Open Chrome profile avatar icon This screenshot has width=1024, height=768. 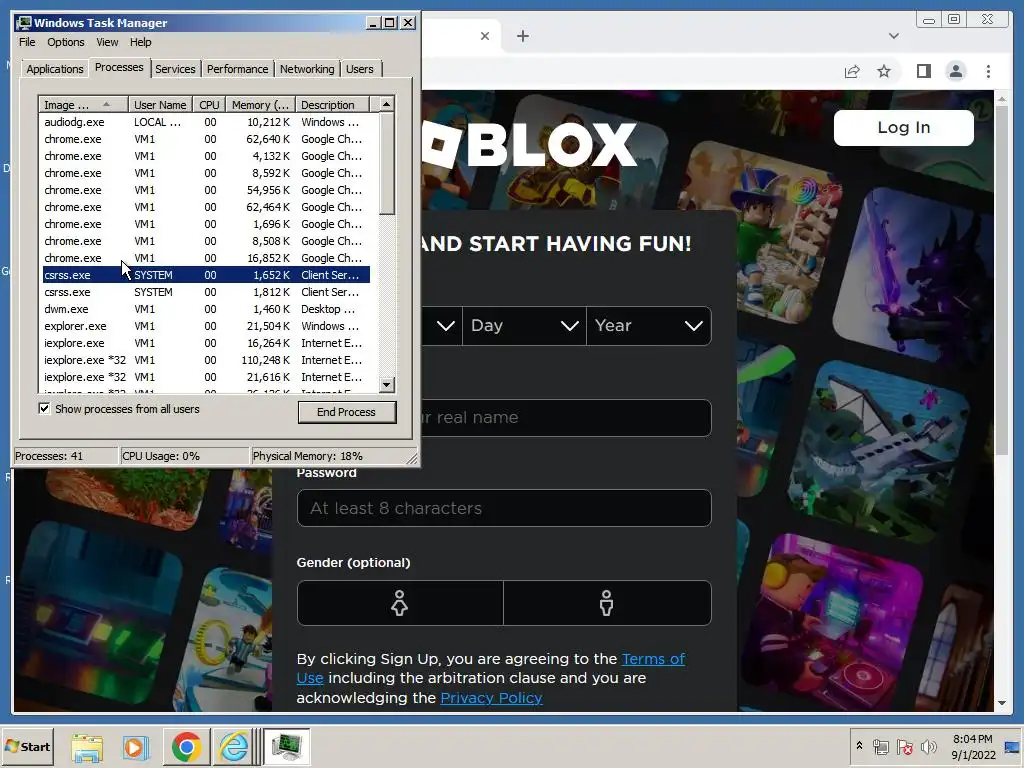point(956,71)
